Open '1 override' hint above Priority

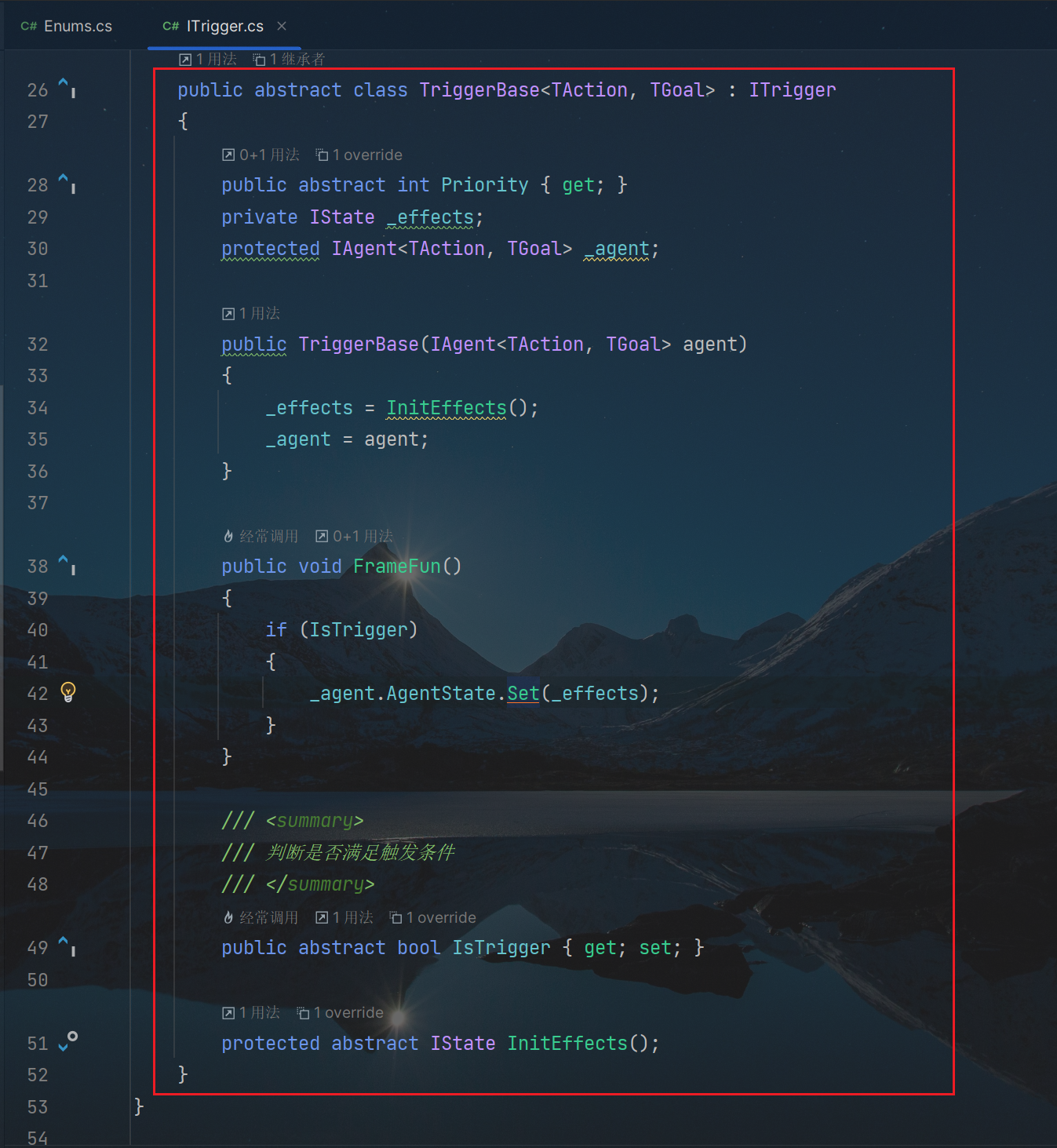coord(359,155)
